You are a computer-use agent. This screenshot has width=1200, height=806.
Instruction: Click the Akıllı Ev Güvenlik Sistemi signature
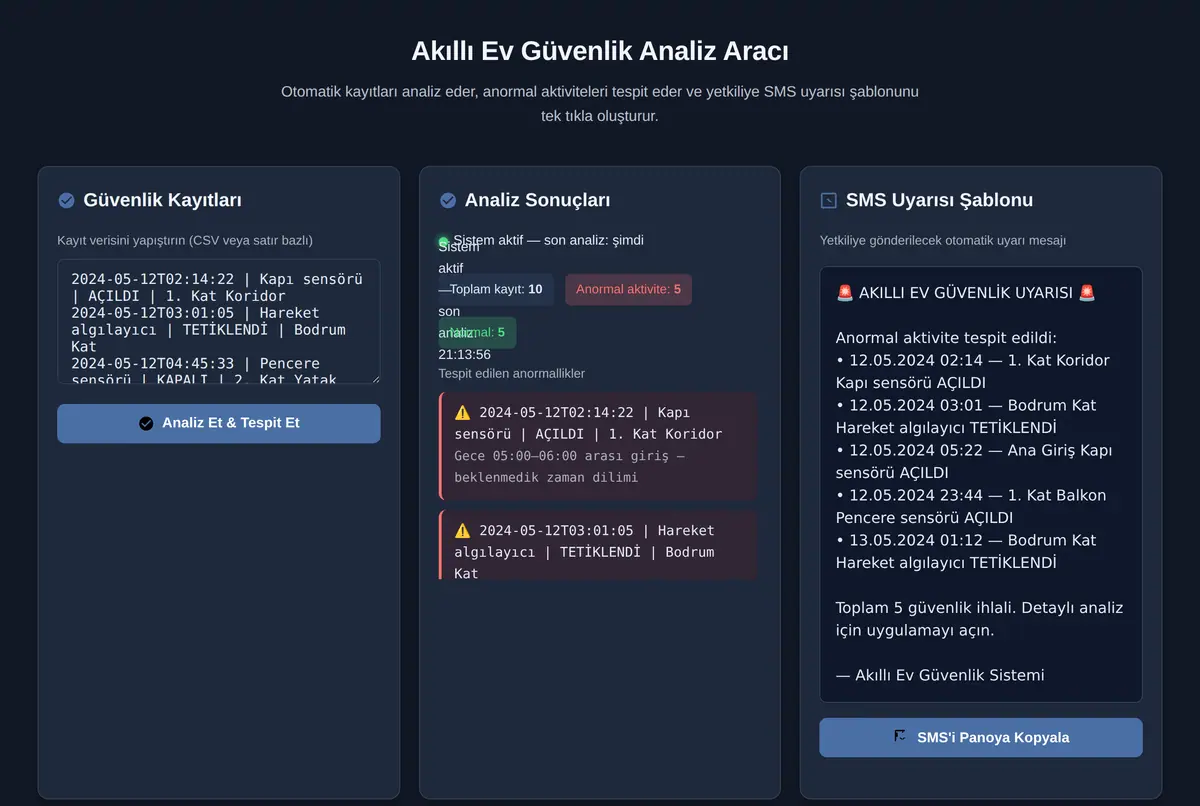point(940,675)
